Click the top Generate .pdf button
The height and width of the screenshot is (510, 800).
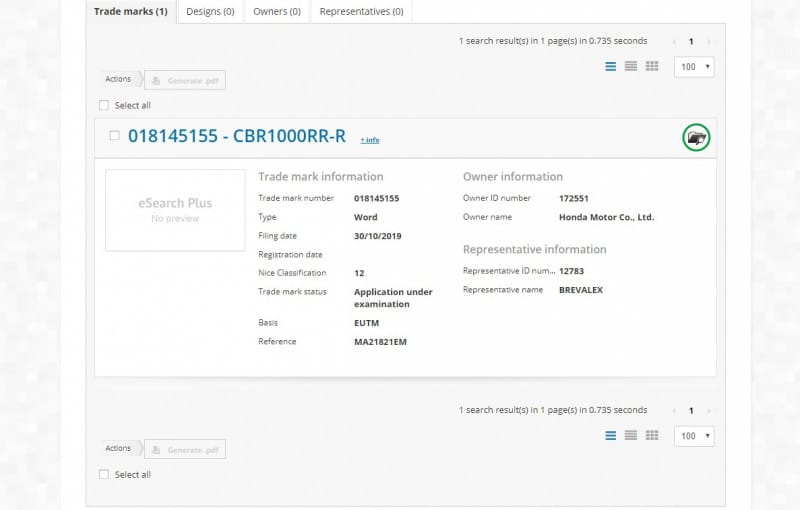[185, 80]
